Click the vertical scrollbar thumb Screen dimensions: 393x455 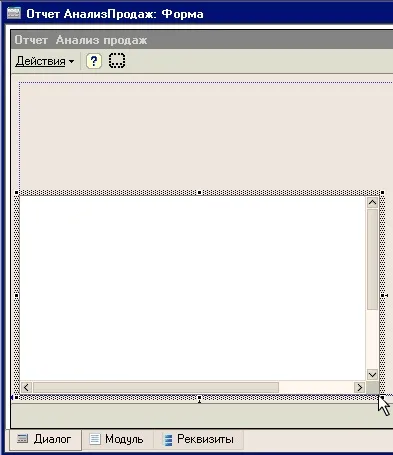(372, 259)
